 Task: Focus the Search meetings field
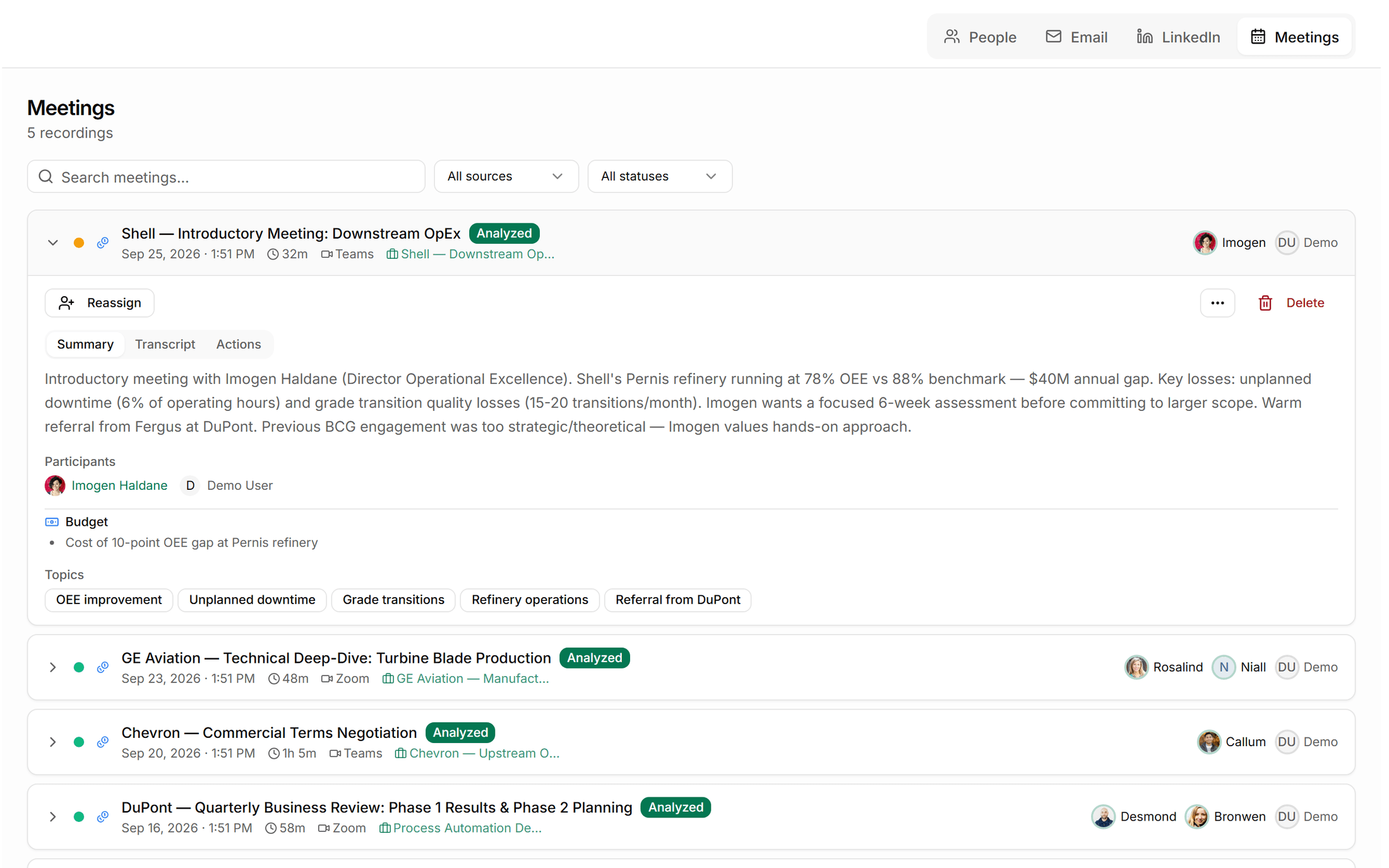coord(226,177)
